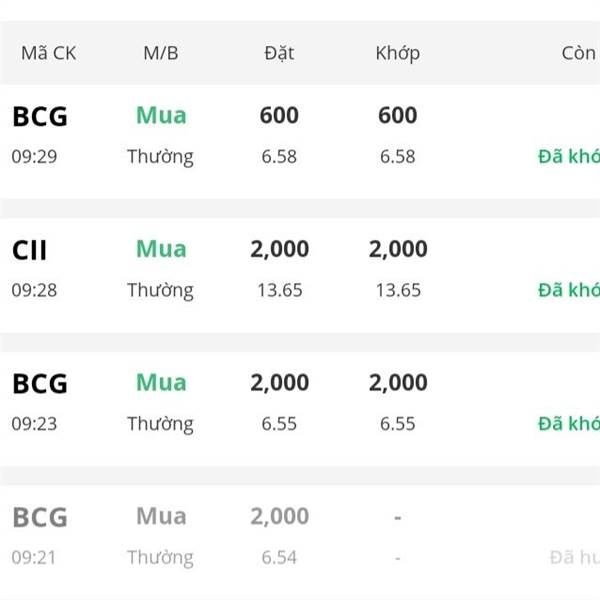
Task: Click Thường order type under the 09:23 row
Action: coord(160,424)
